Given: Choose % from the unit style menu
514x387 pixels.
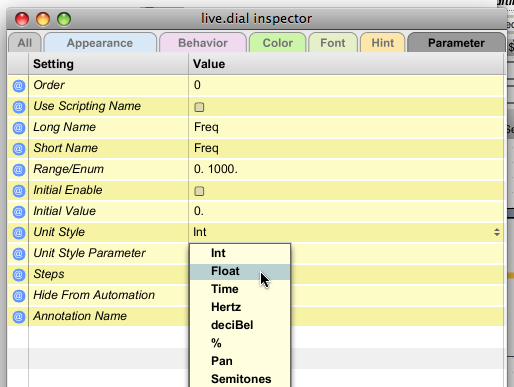Looking at the screenshot, I should 240,343.
